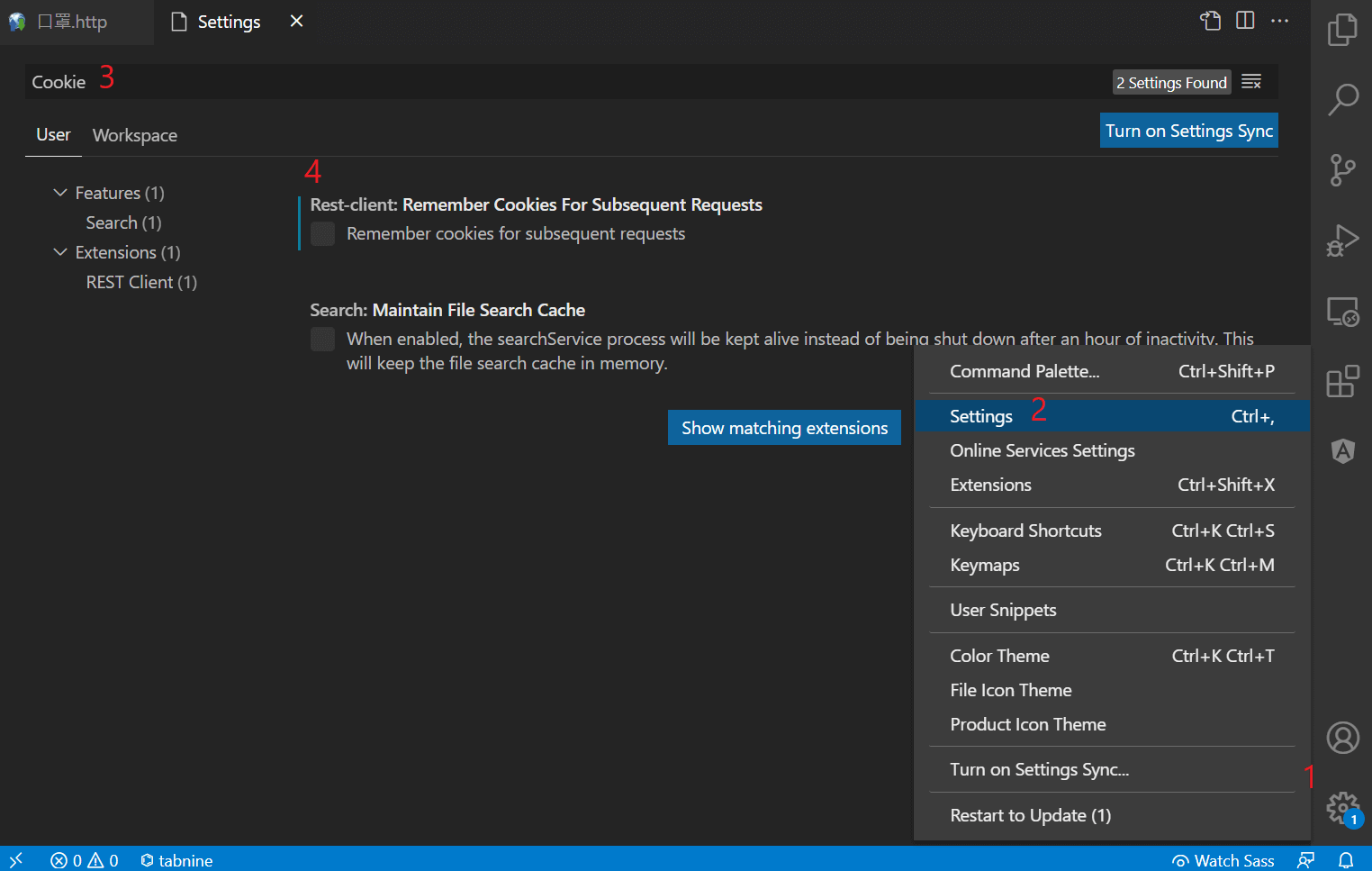Screen dimensions: 1372x871
Task: Choose Command Palette... from menu
Action: click(1112, 371)
